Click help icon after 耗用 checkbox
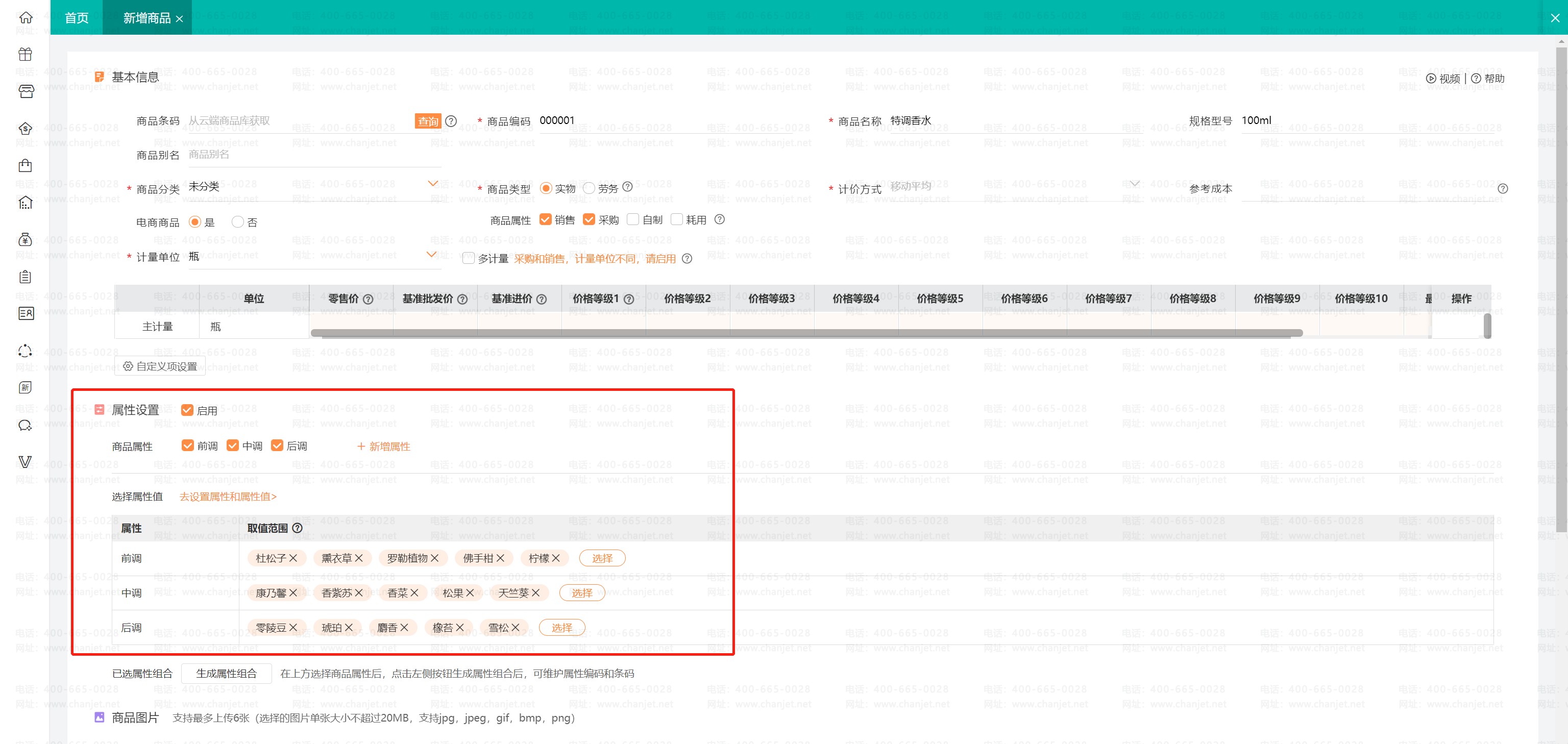The image size is (1568, 744). pos(720,219)
